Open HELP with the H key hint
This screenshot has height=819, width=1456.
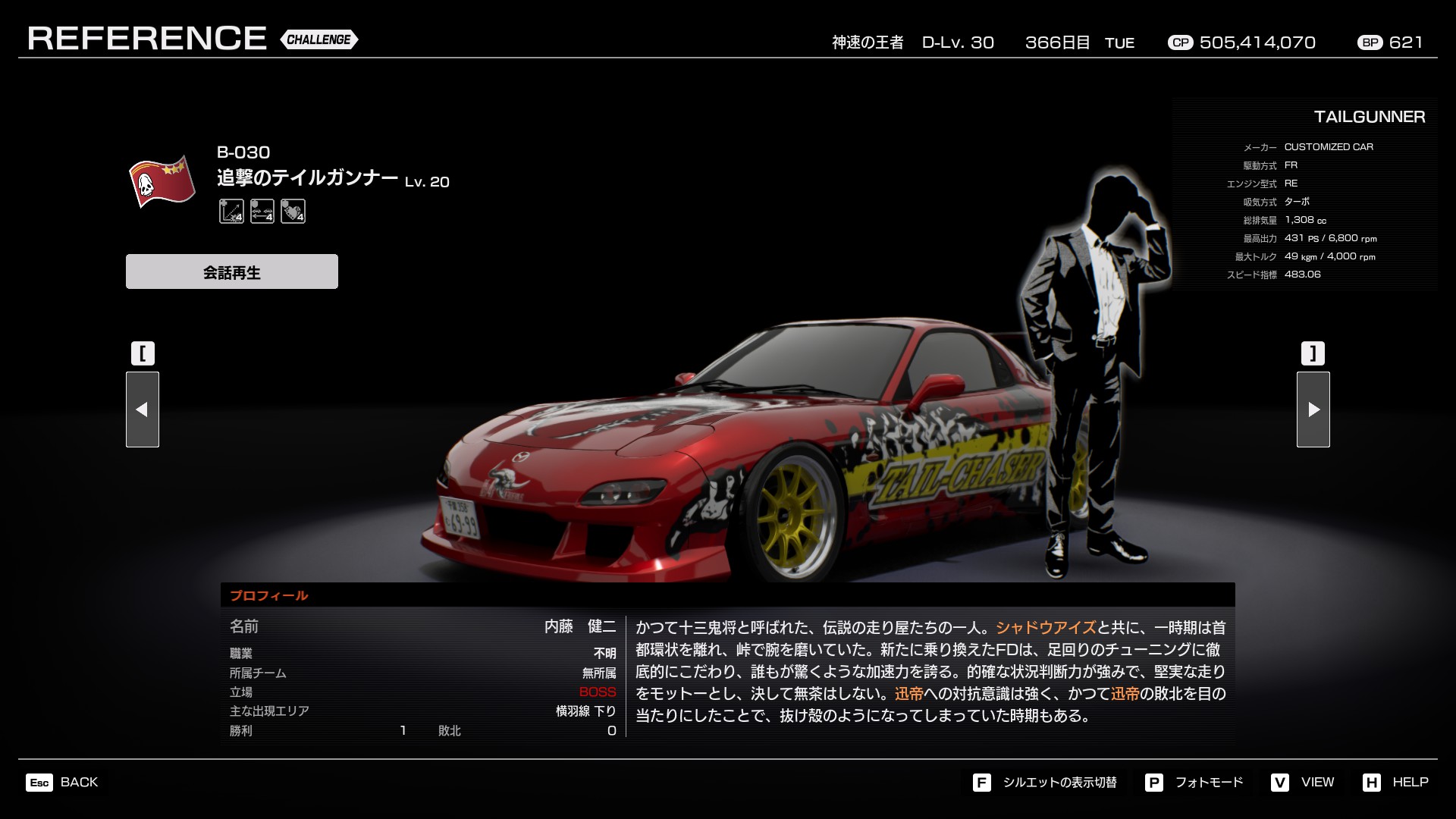click(1395, 783)
